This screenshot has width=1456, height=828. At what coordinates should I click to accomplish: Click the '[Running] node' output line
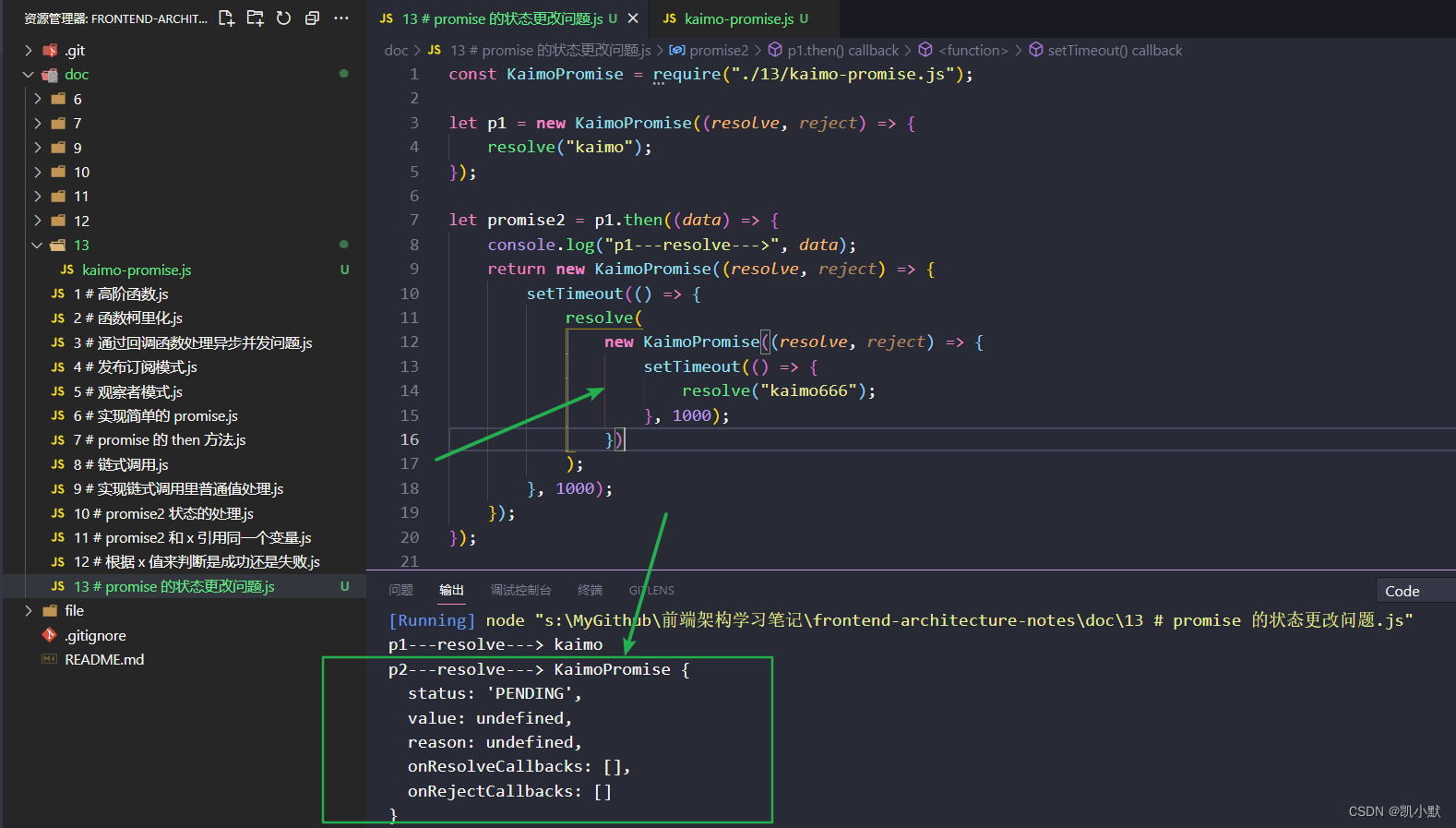[901, 620]
